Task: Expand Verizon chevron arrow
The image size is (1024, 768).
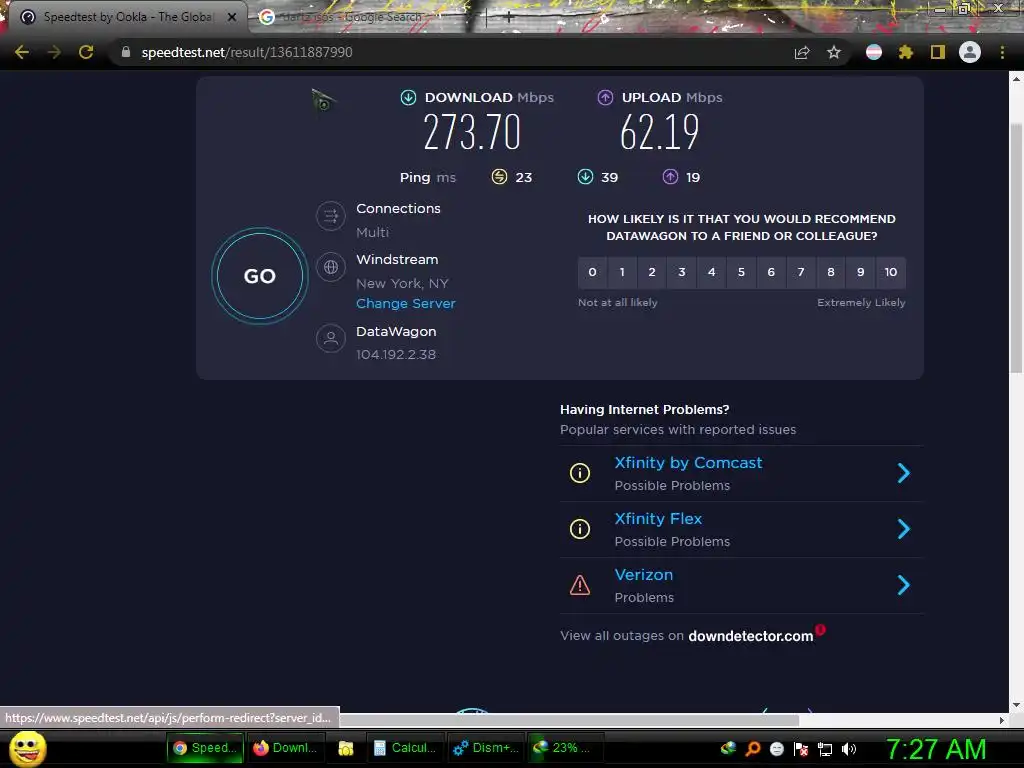Action: (x=904, y=585)
